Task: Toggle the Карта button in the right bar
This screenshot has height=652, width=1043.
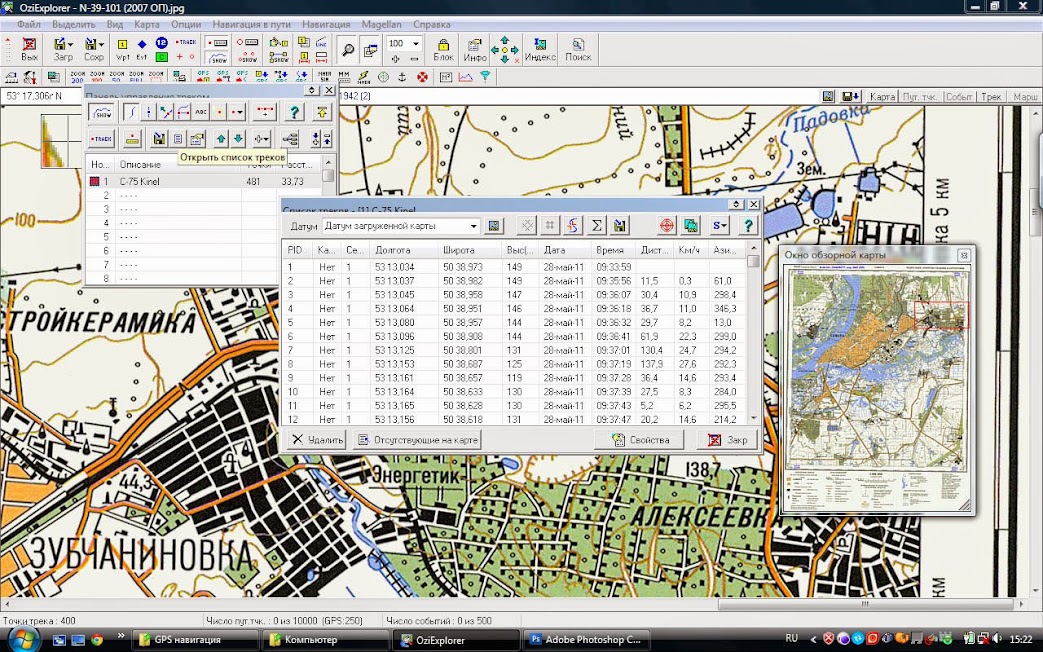Action: pos(882,97)
